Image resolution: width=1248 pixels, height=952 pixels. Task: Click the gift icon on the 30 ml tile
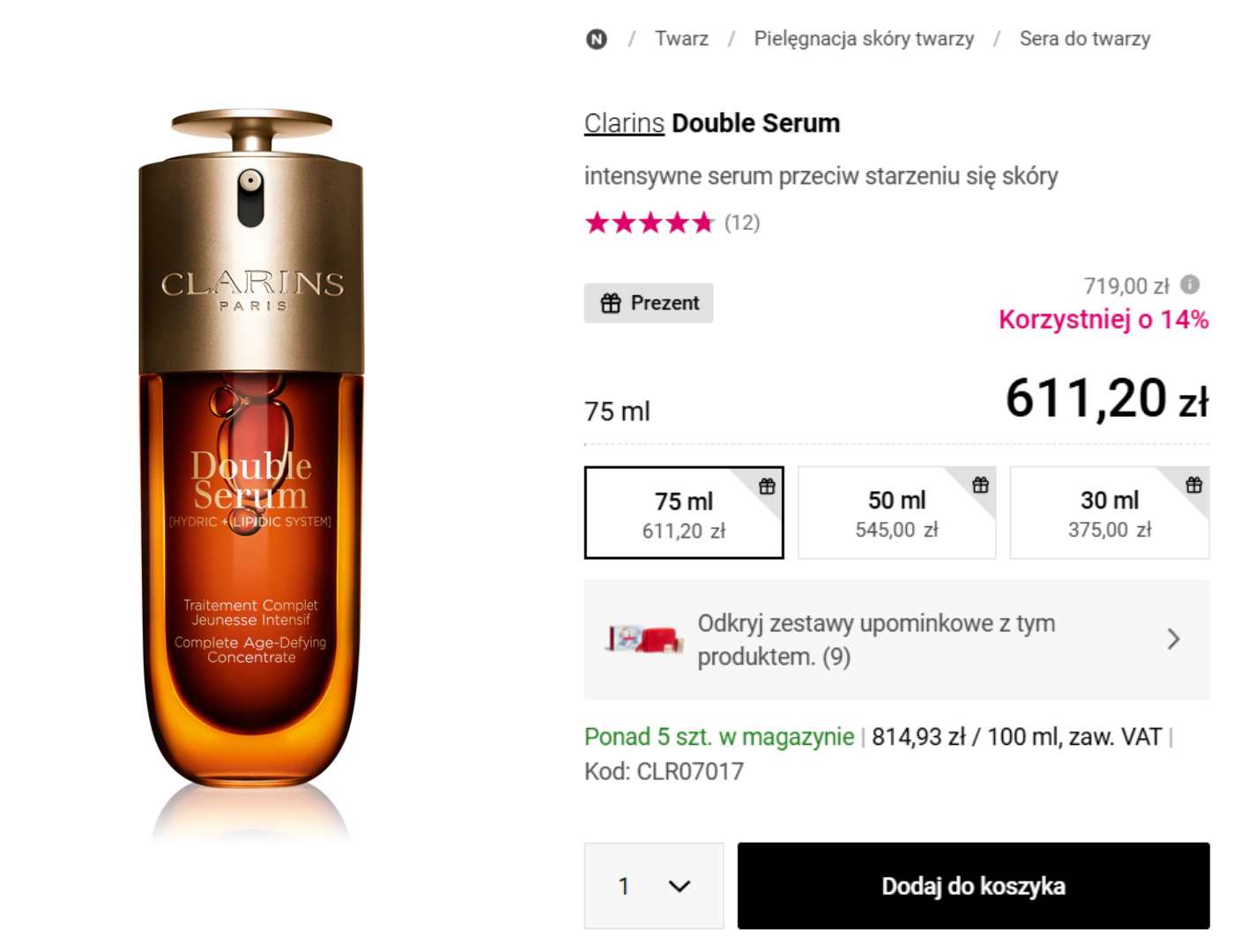1193,485
